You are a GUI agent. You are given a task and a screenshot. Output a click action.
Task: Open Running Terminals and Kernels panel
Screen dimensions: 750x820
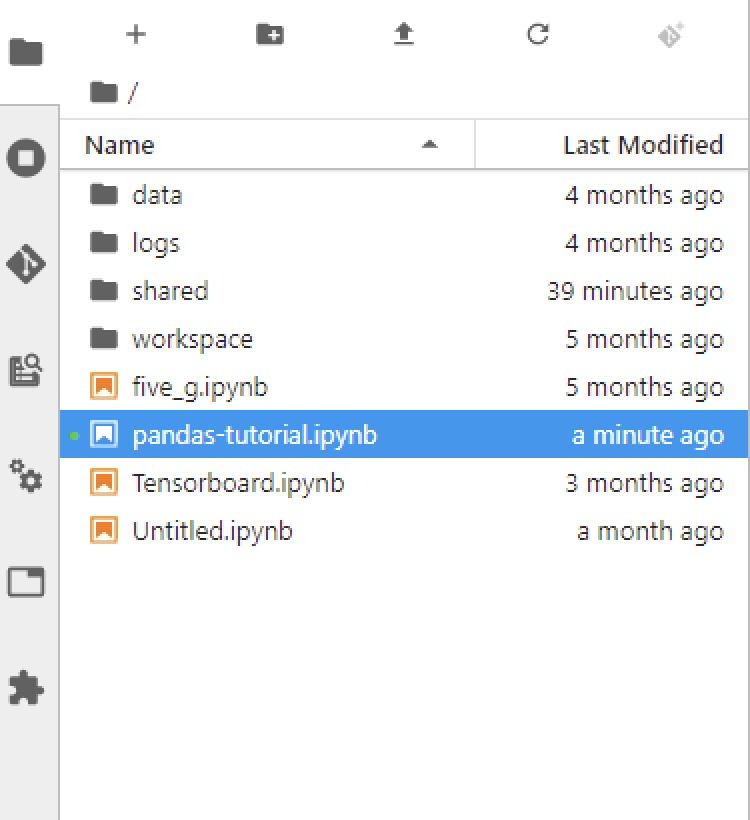[26, 158]
